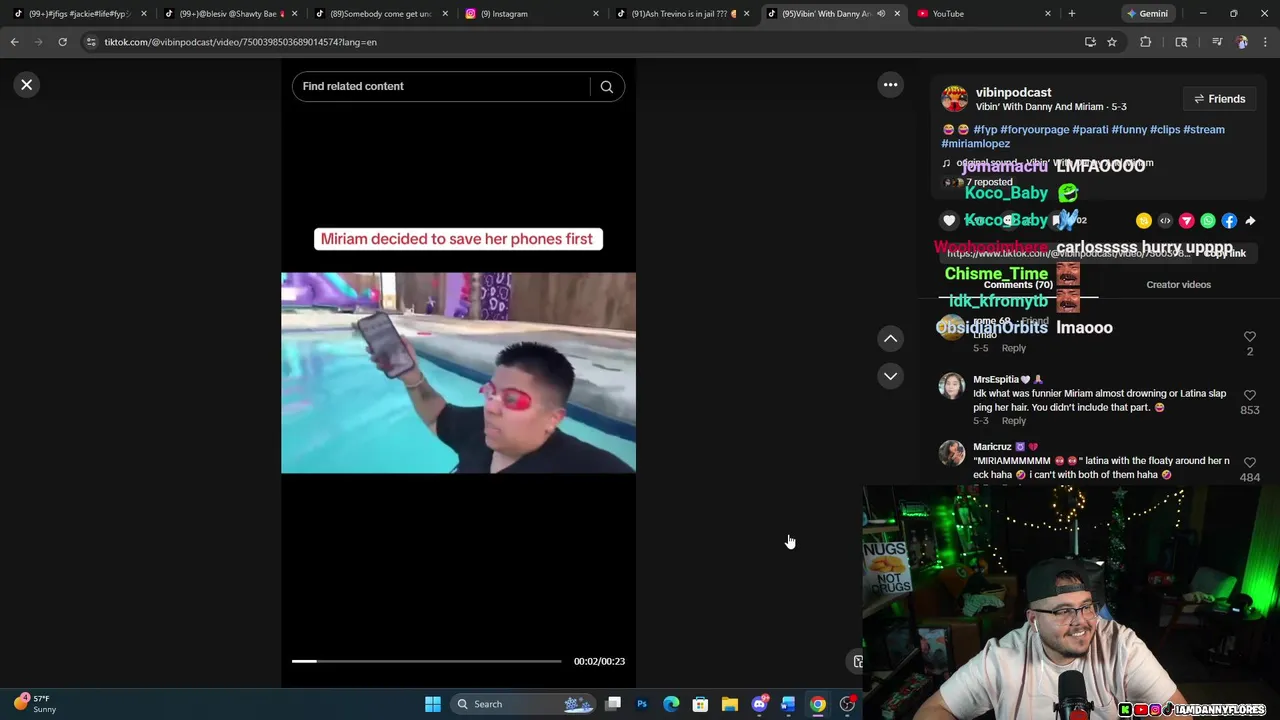Click the embed code icon

click(x=1165, y=221)
